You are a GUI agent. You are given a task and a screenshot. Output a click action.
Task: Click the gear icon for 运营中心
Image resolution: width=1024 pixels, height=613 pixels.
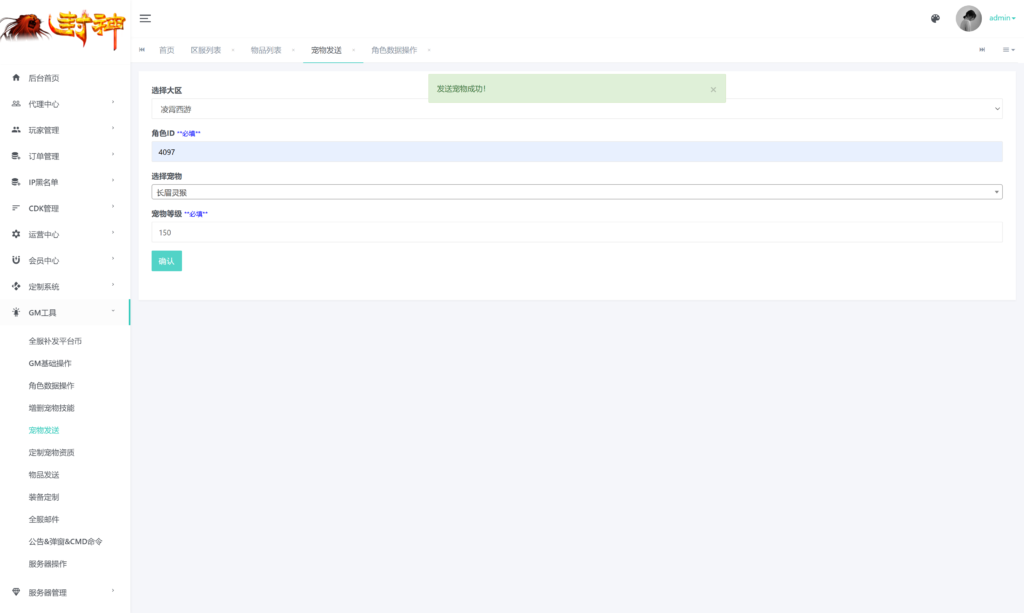16,234
